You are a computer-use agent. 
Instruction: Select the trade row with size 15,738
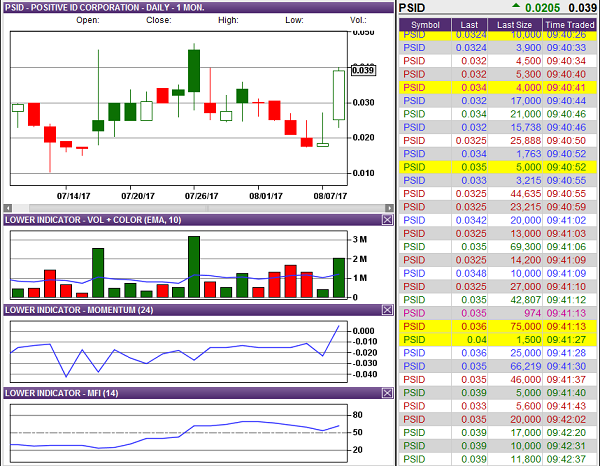[497, 127]
